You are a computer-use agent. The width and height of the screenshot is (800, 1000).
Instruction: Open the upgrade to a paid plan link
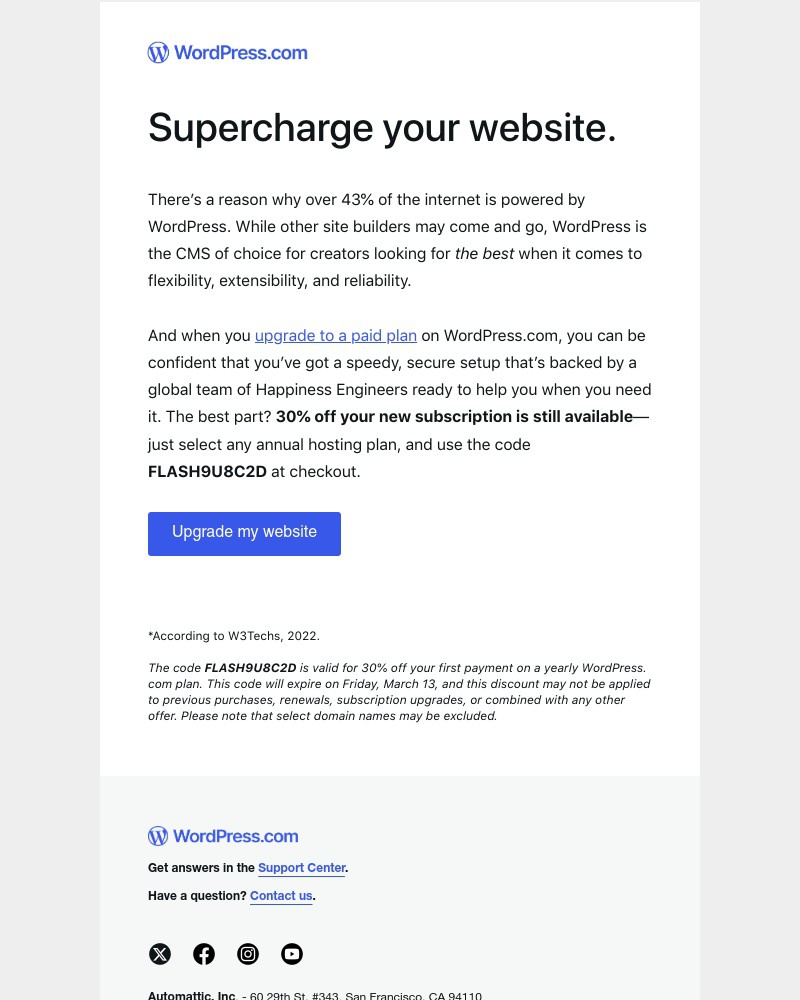tap(335, 335)
